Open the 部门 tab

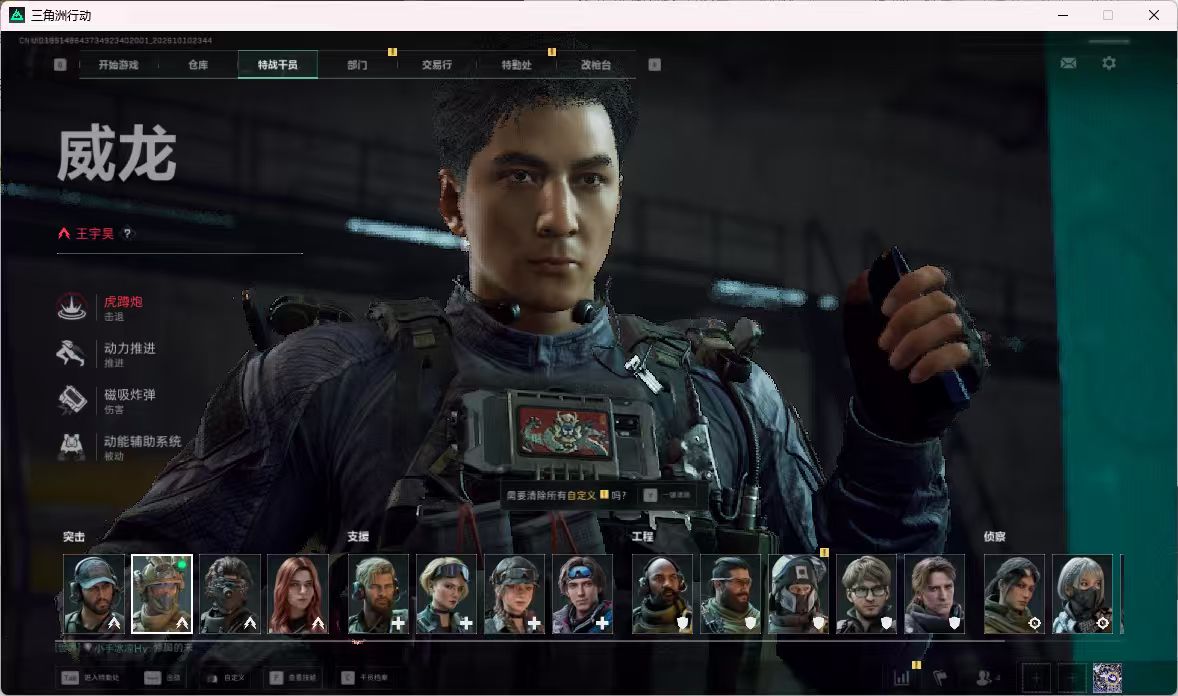click(x=358, y=65)
